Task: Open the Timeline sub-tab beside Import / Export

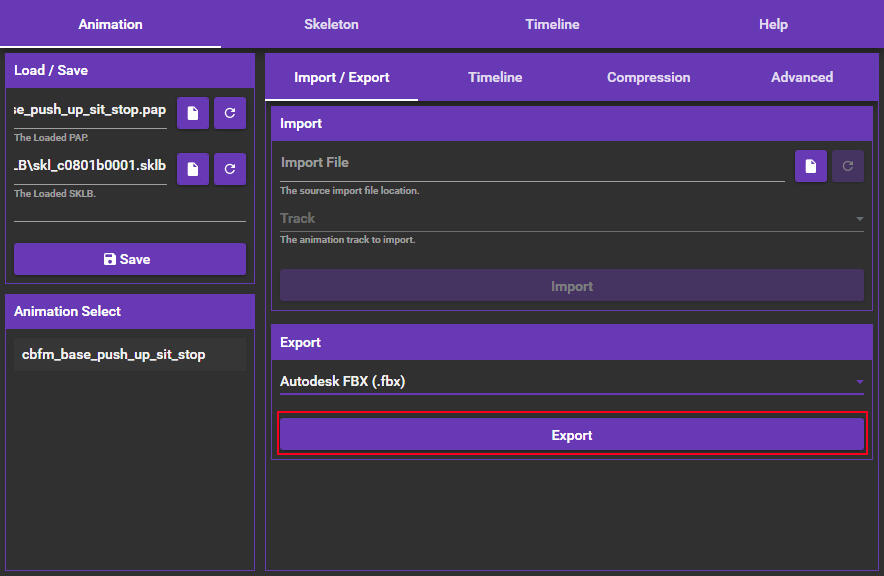Action: (x=495, y=77)
